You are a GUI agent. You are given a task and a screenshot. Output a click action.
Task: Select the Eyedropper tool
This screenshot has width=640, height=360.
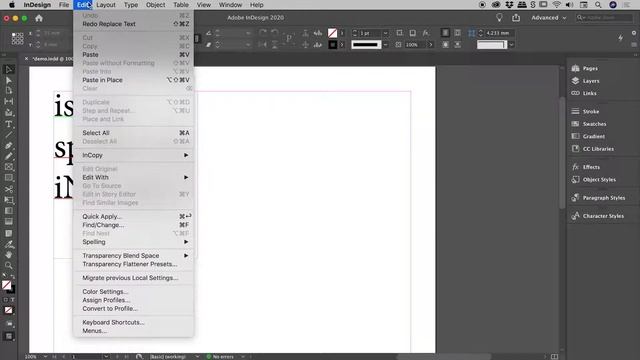[x=9, y=244]
